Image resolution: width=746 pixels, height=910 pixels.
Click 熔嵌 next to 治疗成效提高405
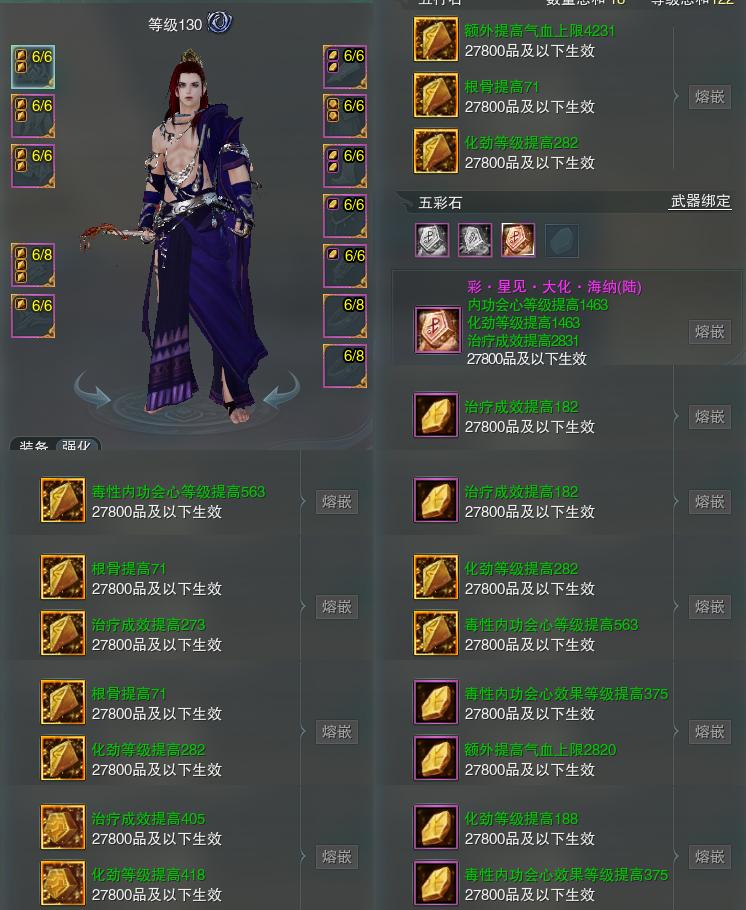pos(337,857)
